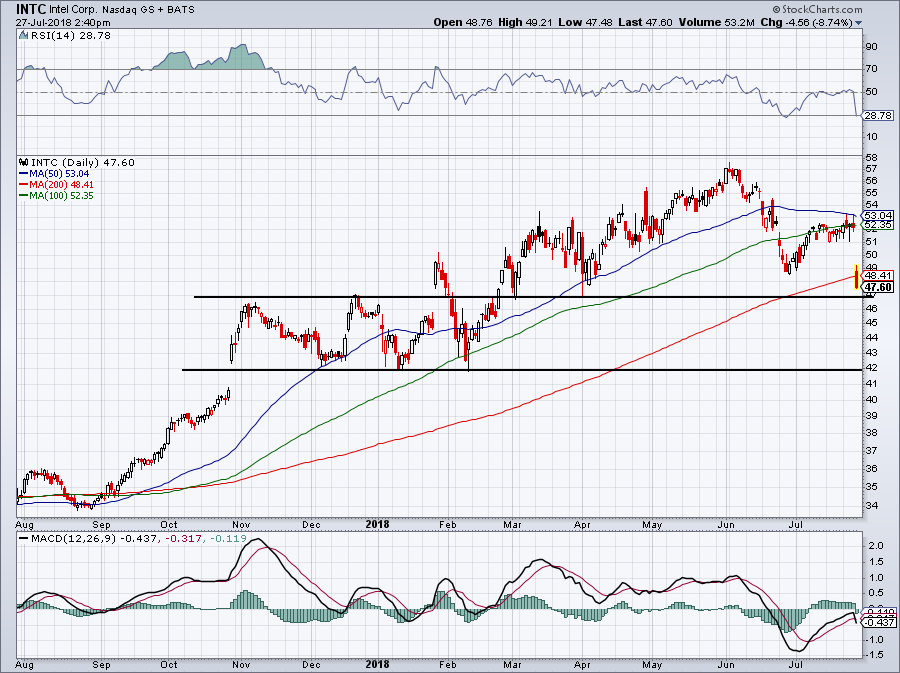Click the 53.04 blue price tag on axis
This screenshot has height=673, width=900.
click(x=879, y=216)
